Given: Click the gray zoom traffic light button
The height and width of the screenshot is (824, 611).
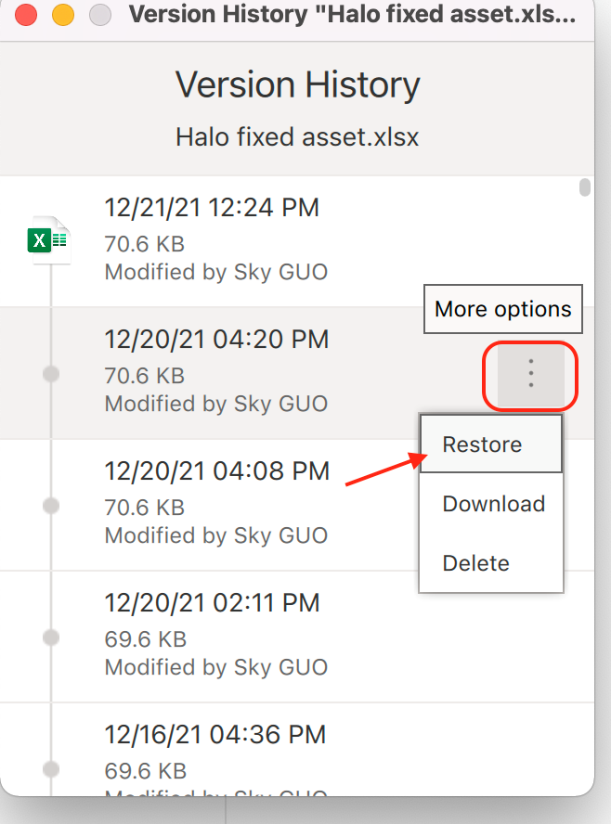Looking at the screenshot, I should pos(98,15).
